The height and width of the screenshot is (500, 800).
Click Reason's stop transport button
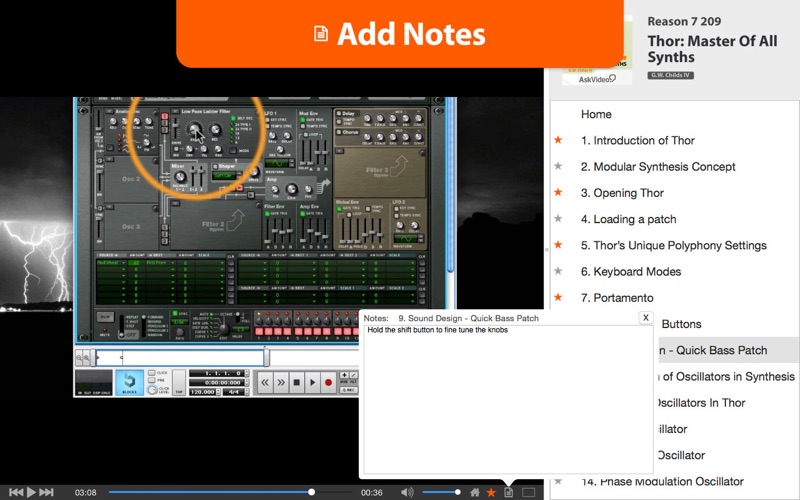click(x=296, y=383)
